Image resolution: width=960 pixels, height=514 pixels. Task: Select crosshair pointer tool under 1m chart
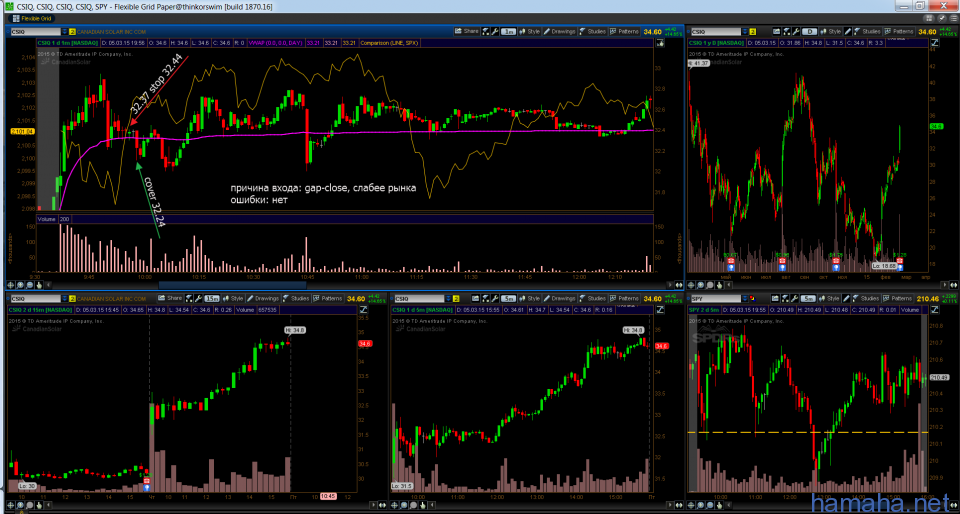10,285
